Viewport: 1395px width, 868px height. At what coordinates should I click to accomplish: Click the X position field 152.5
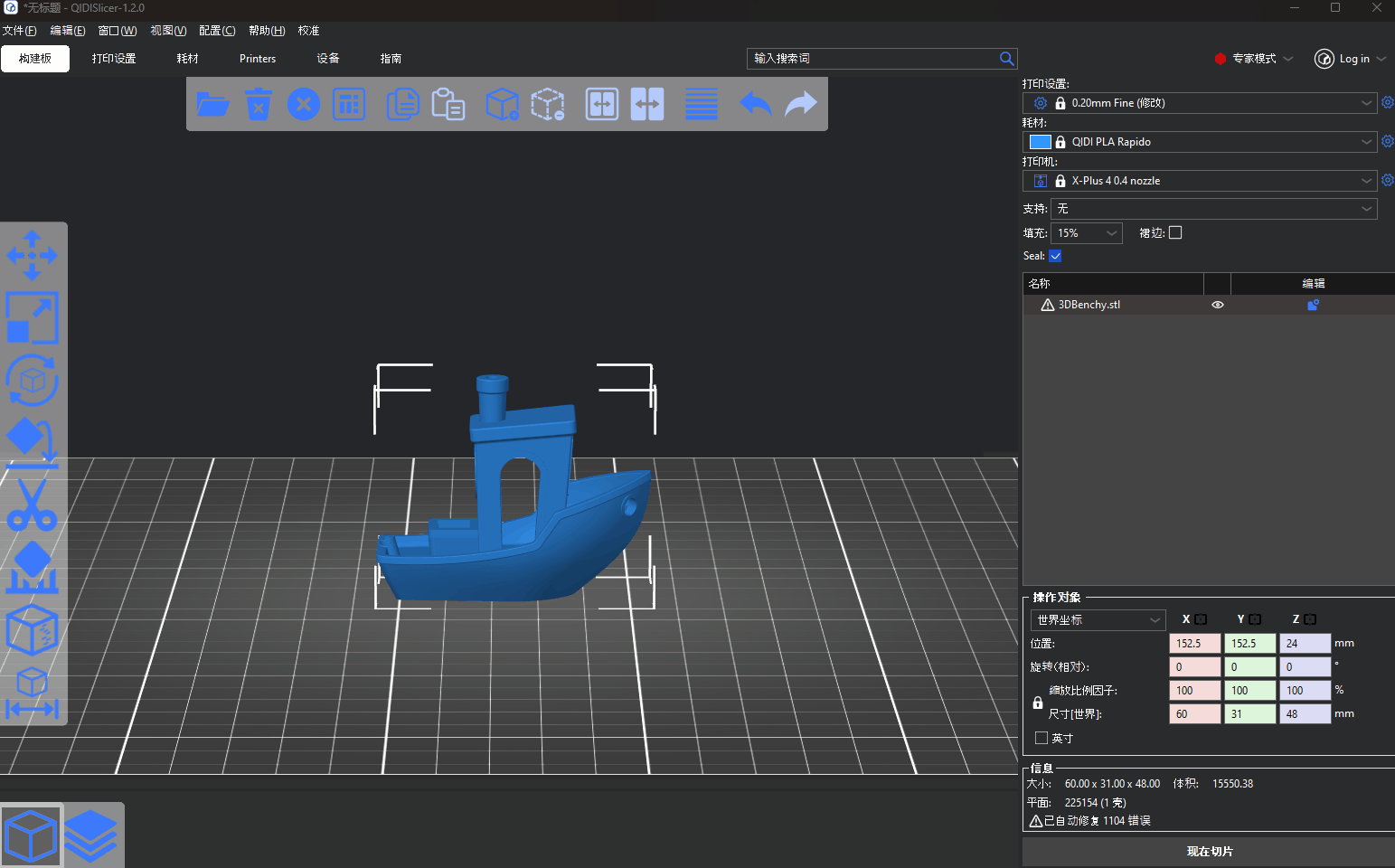click(1195, 643)
